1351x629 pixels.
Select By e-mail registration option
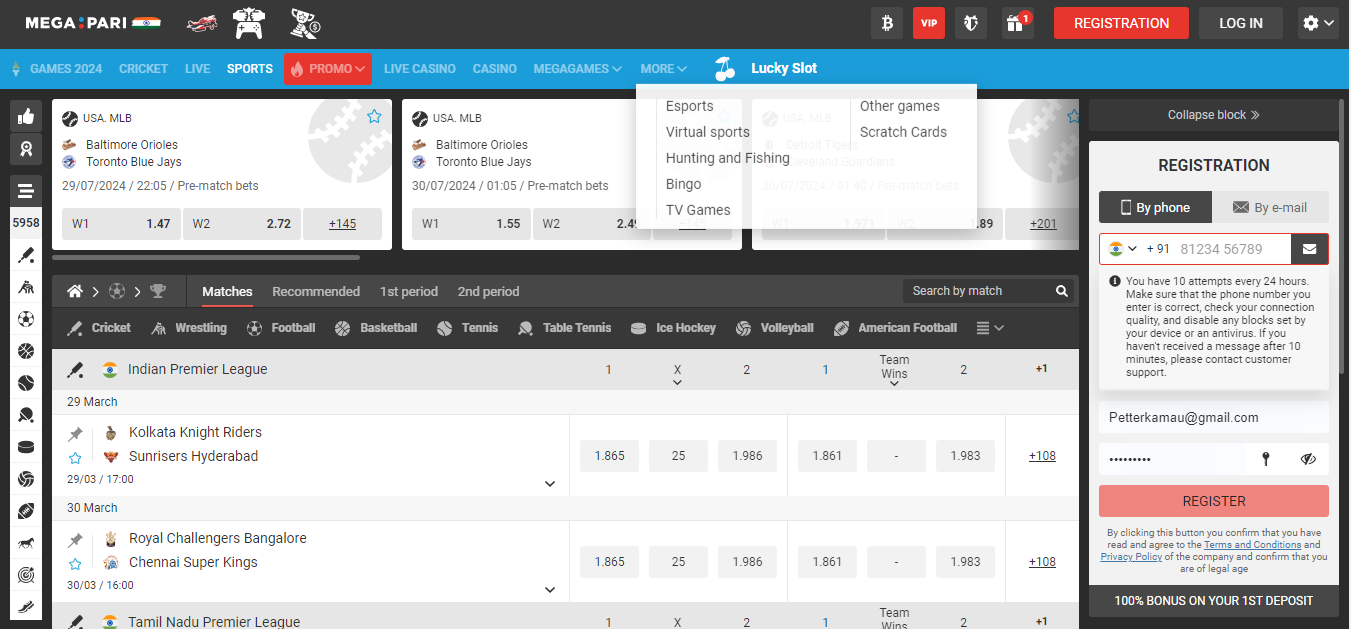tap(1270, 207)
